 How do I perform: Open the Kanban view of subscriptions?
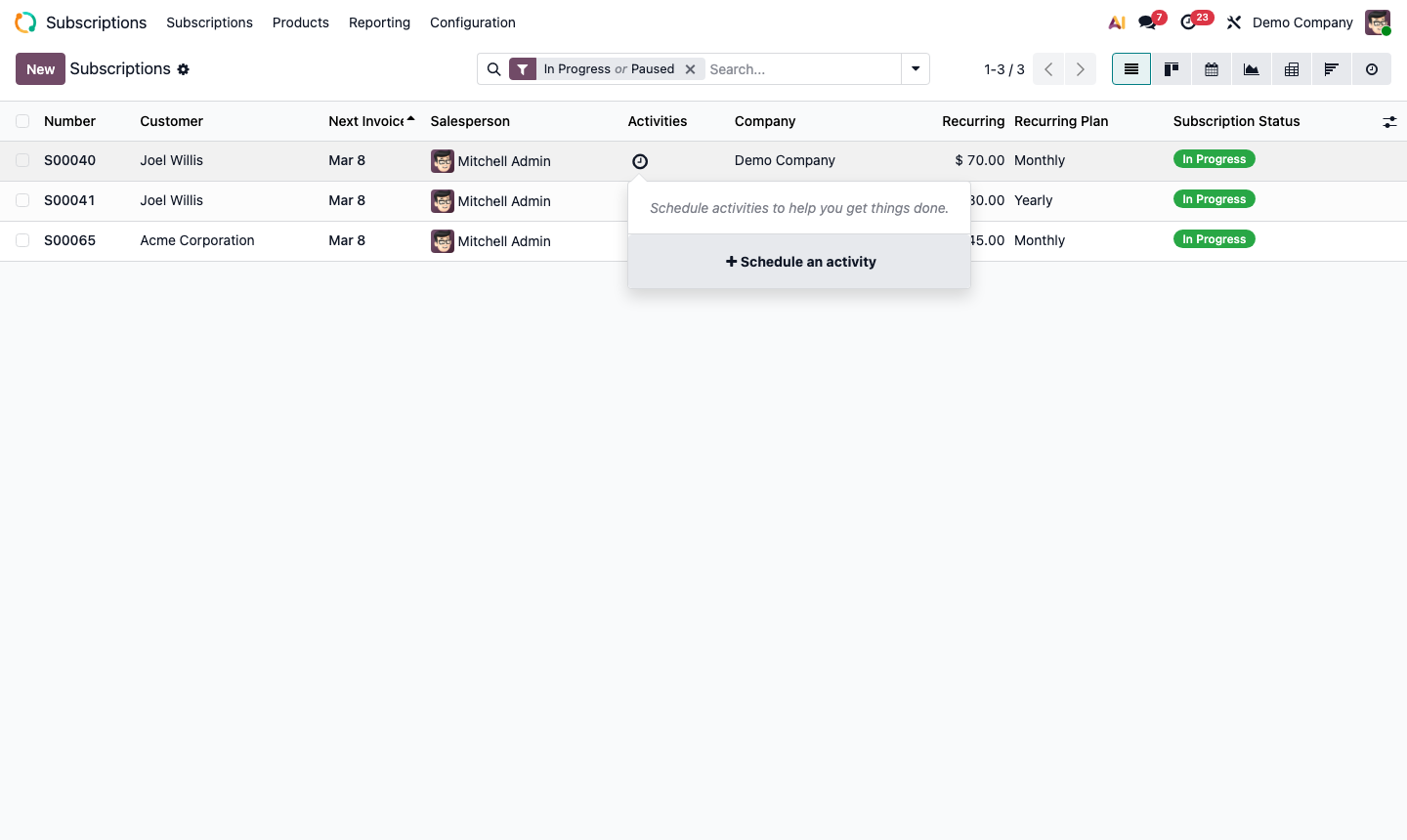[x=1172, y=68]
